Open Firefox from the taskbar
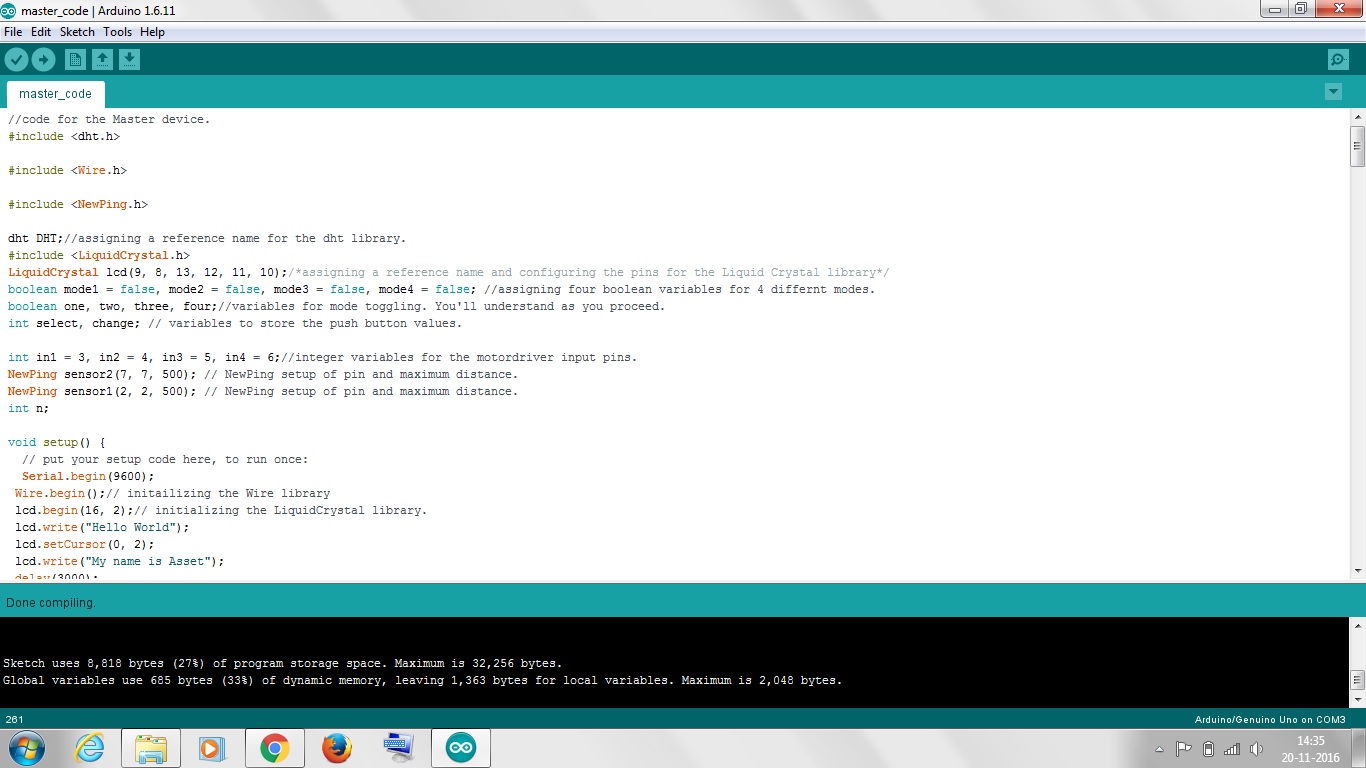 (337, 748)
